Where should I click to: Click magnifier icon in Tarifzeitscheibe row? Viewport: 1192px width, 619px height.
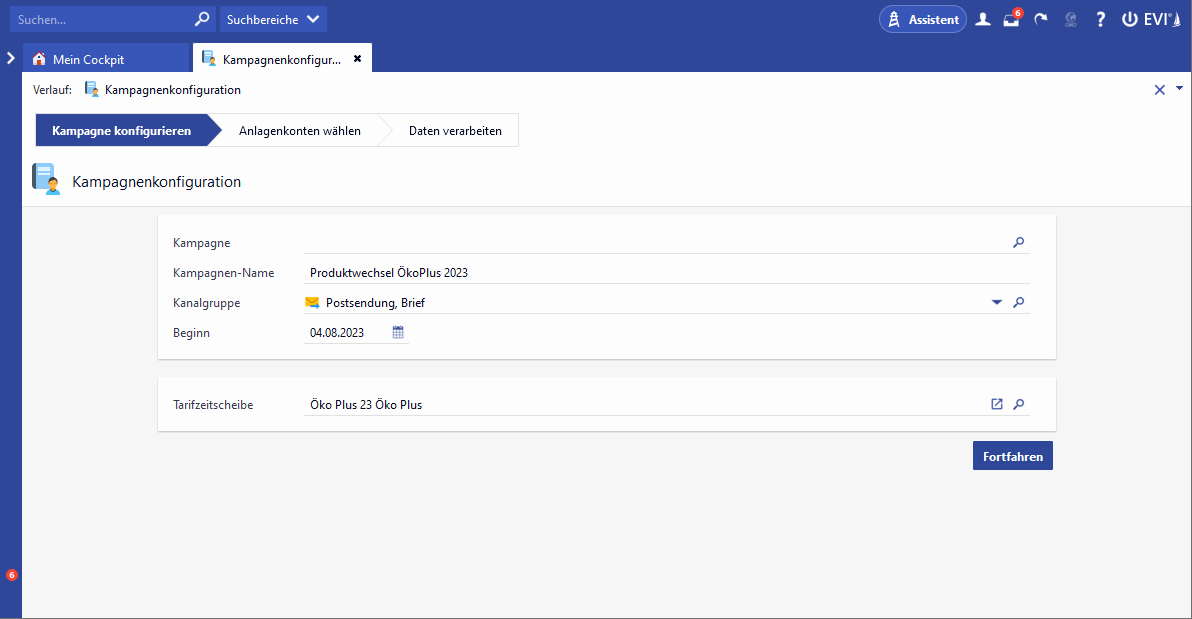pos(1018,404)
